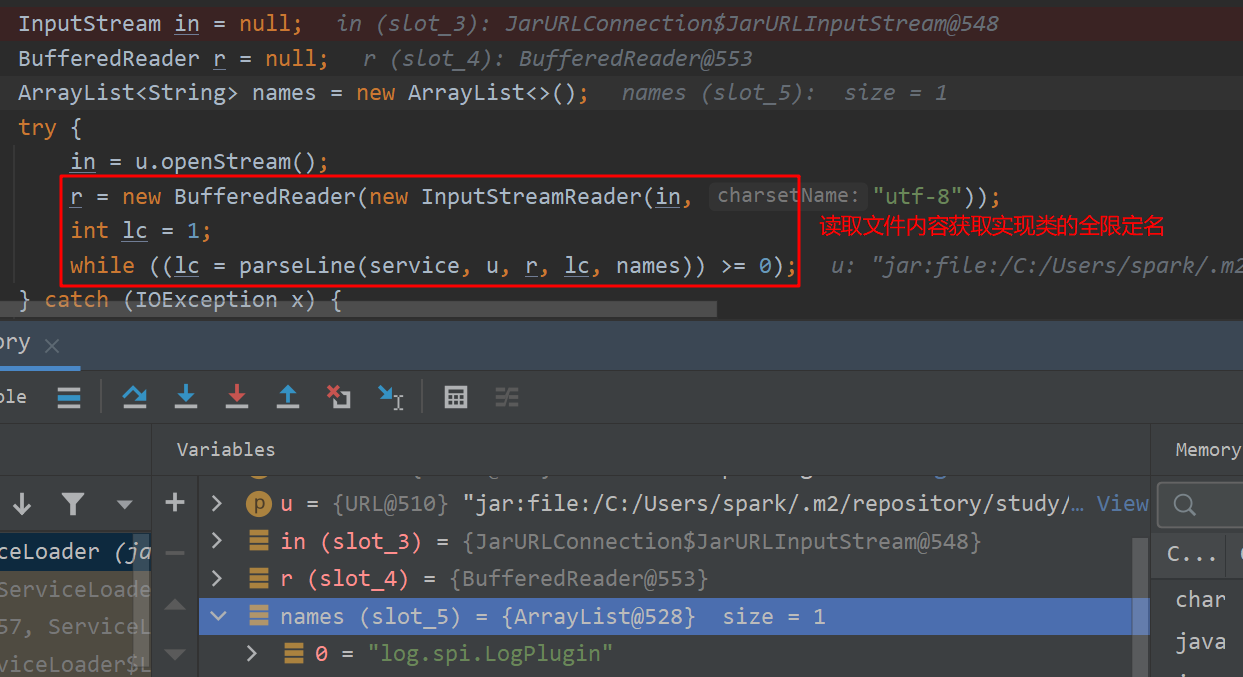Click the magnifier icon in Memory search
Image resolution: width=1243 pixels, height=677 pixels.
(1185, 505)
